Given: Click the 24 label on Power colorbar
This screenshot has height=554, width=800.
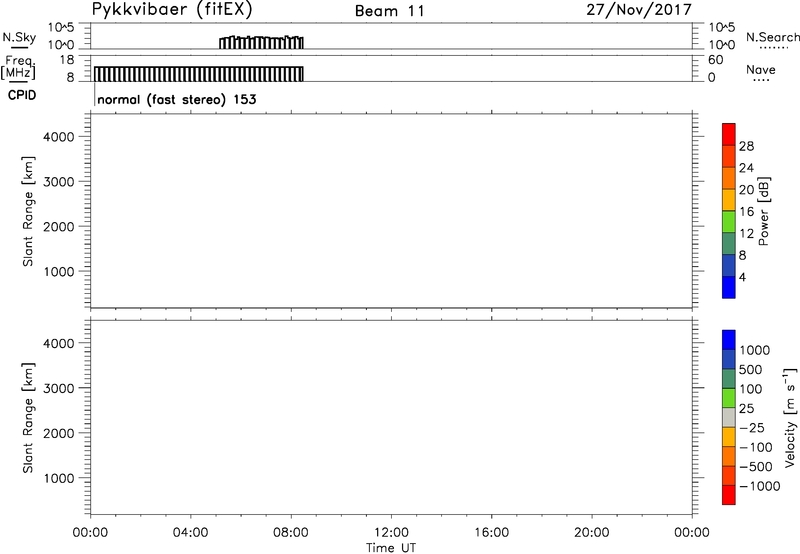Looking at the screenshot, I should [x=746, y=168].
